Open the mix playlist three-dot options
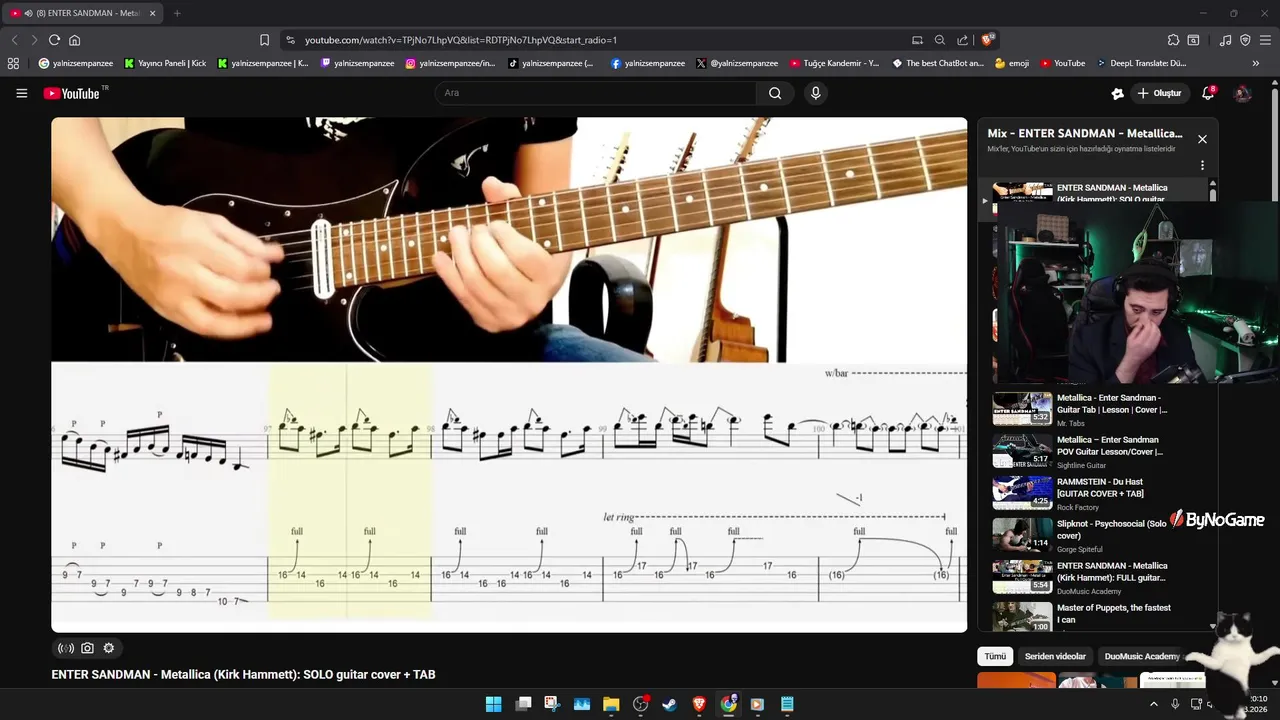Image resolution: width=1280 pixels, height=720 pixels. pos(1202,165)
